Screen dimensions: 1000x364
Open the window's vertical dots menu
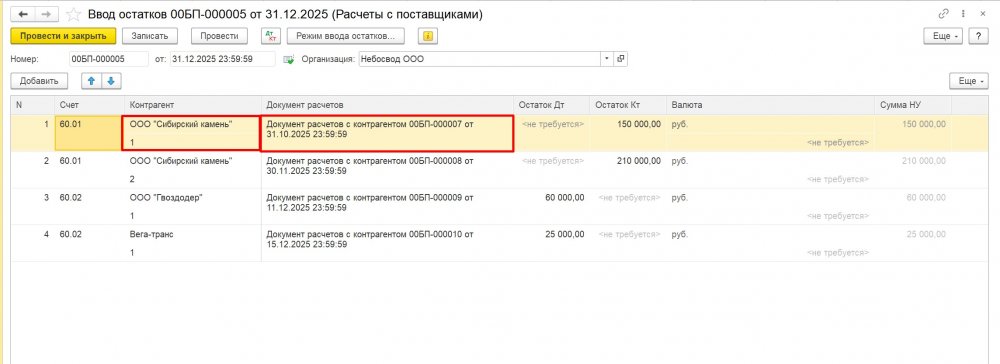[x=962, y=14]
